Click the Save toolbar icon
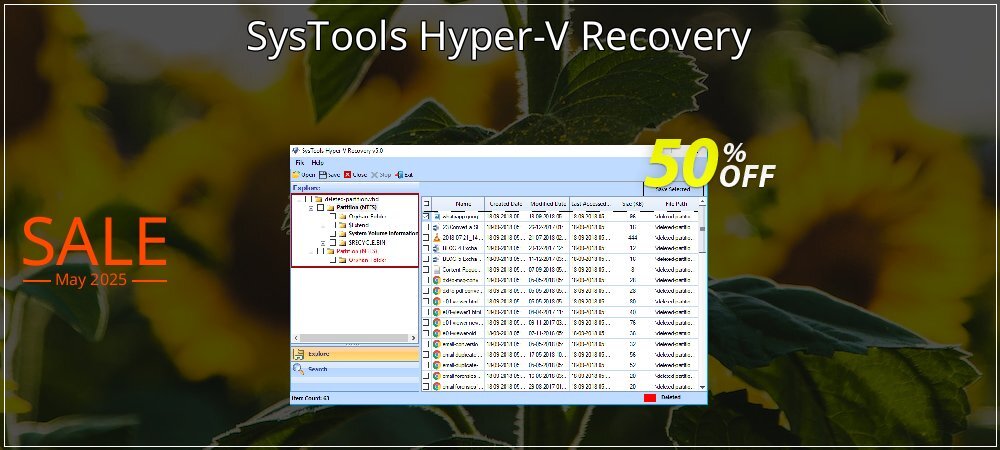 (323, 175)
